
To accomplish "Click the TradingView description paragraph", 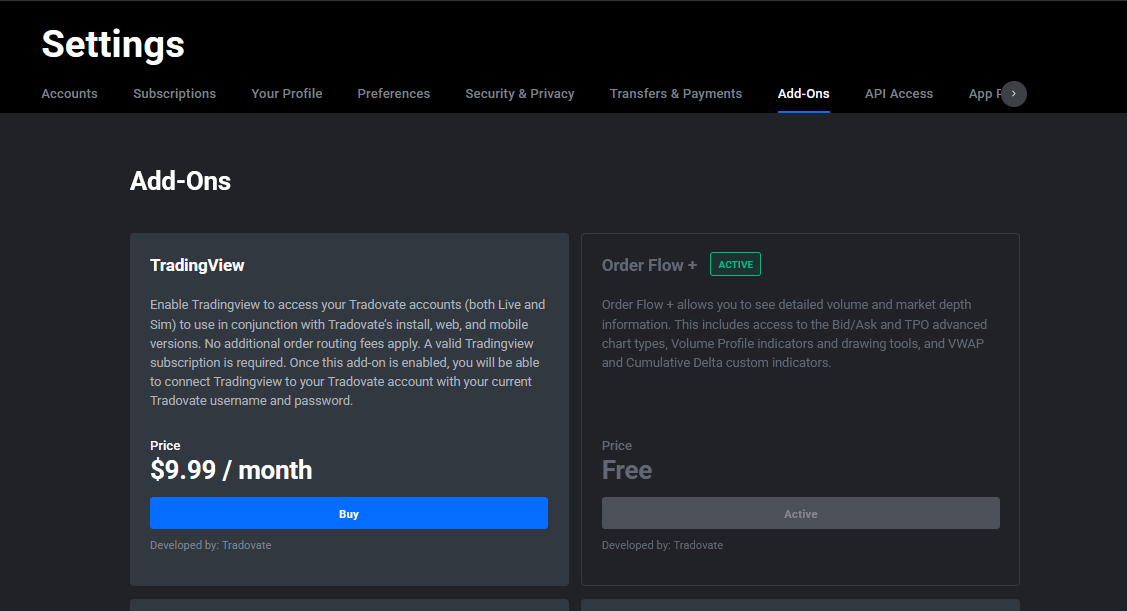I will coord(348,353).
